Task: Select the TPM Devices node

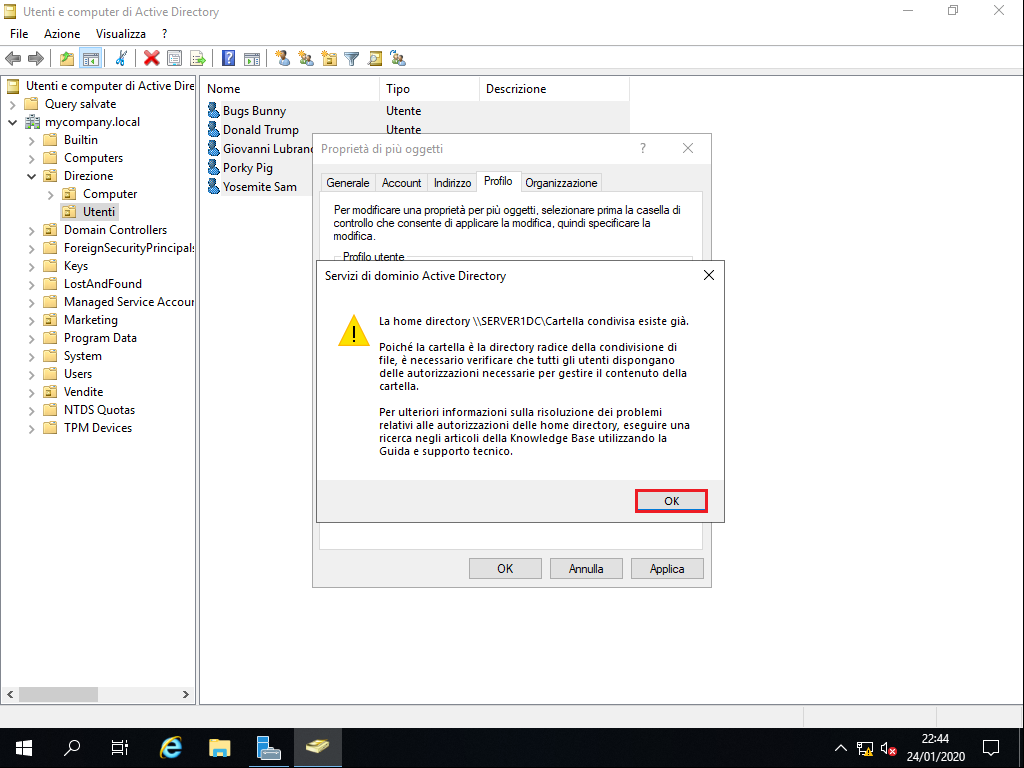Action: [98, 428]
